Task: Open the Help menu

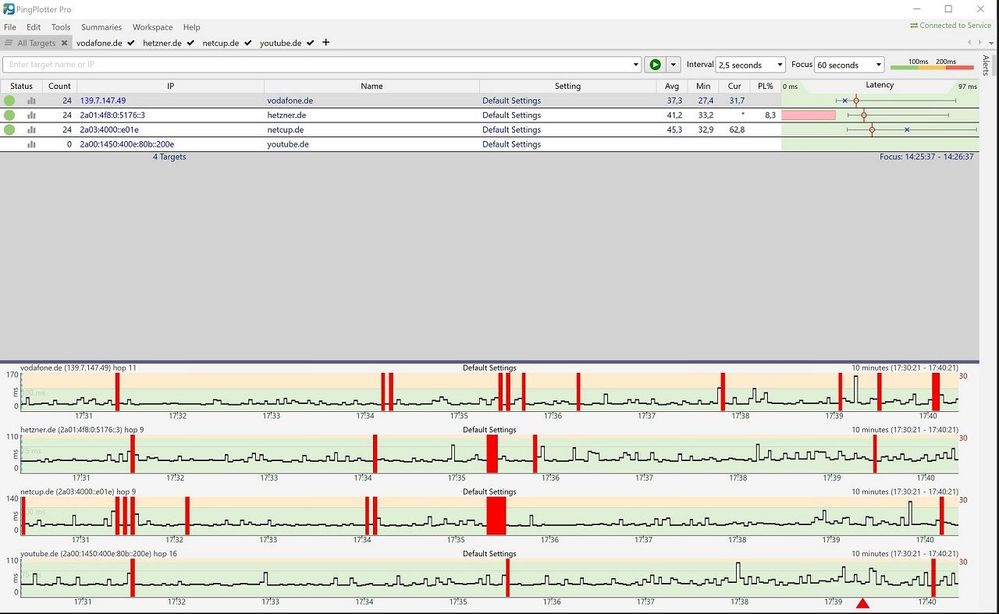Action: pos(192,27)
